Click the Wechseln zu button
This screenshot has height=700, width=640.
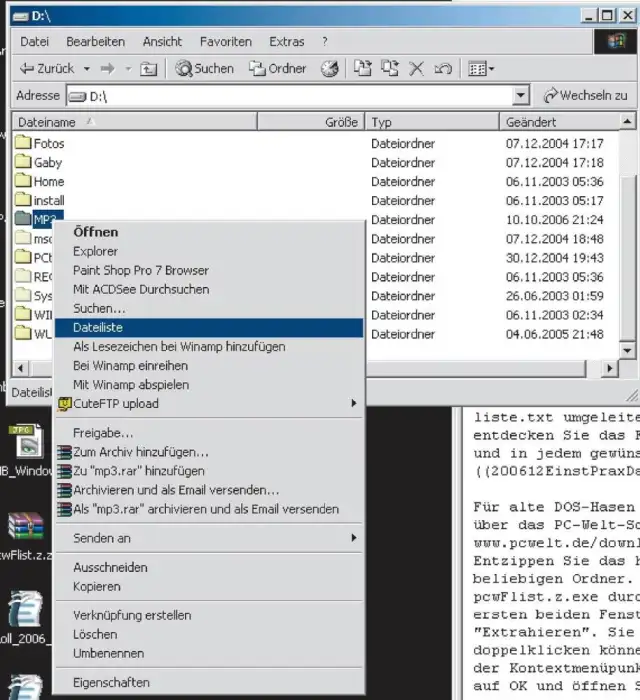click(x=586, y=96)
